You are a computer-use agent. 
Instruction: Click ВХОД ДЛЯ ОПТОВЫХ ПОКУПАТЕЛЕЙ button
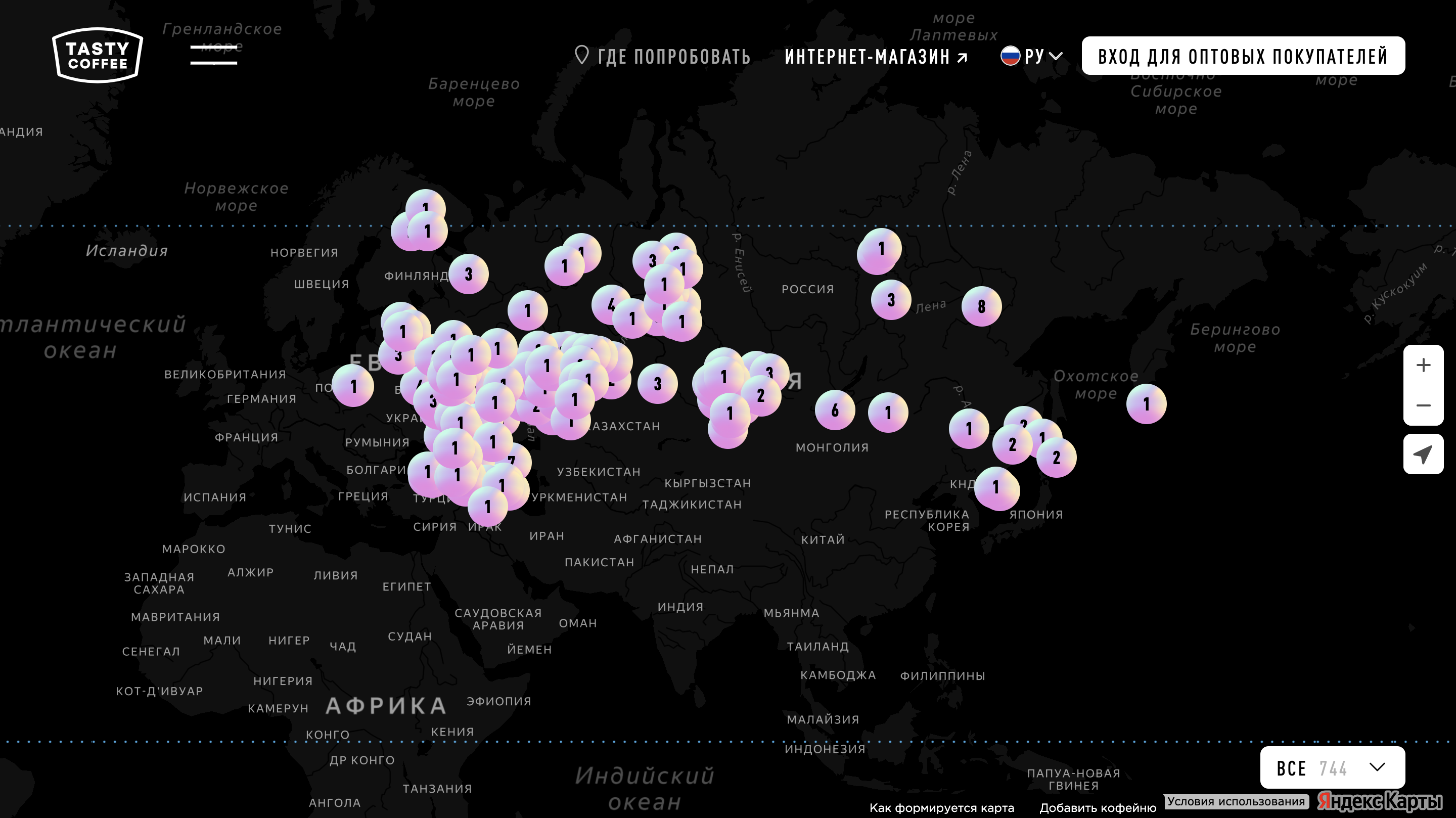(1243, 56)
